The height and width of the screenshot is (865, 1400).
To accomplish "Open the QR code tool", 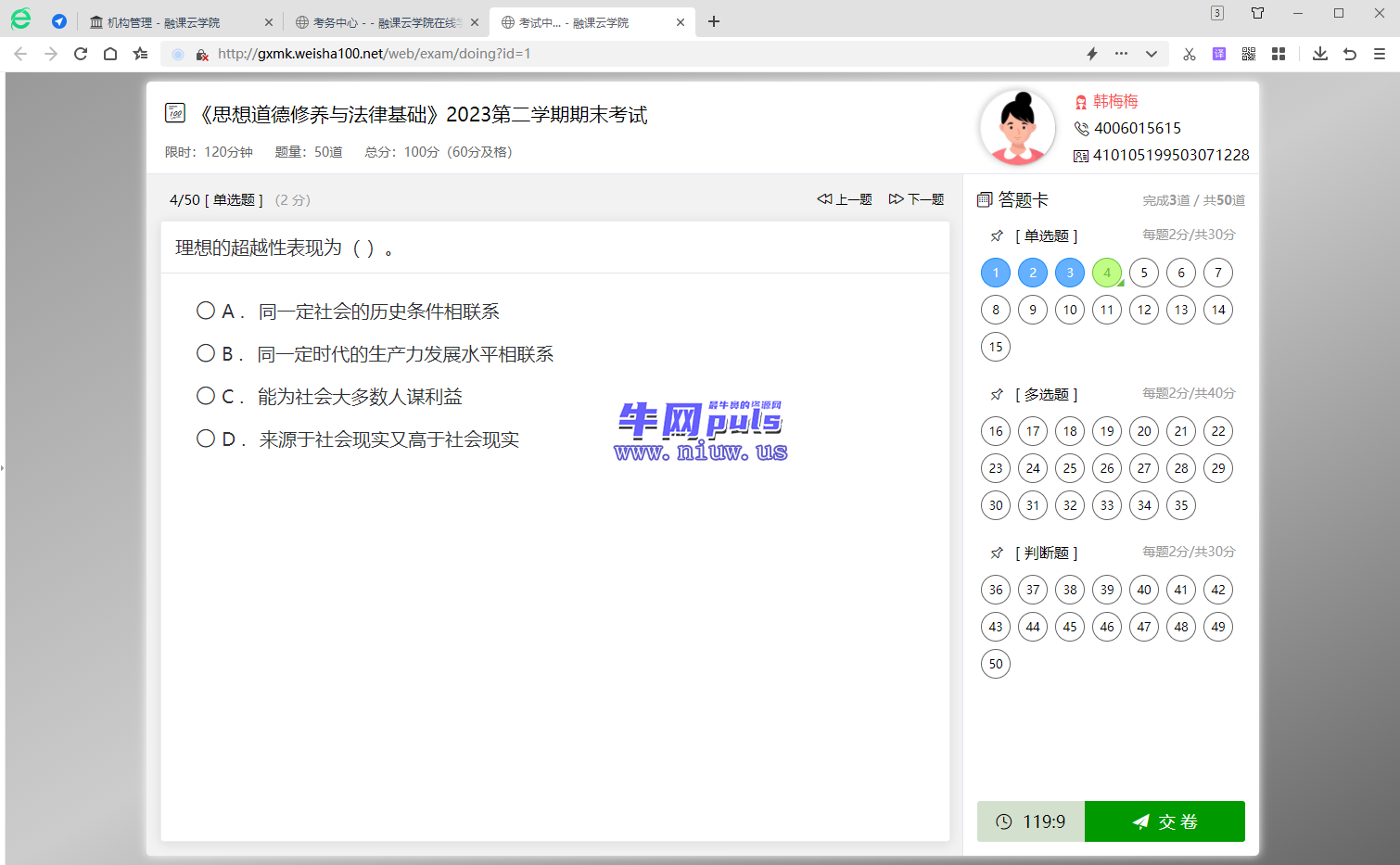I will [1249, 54].
